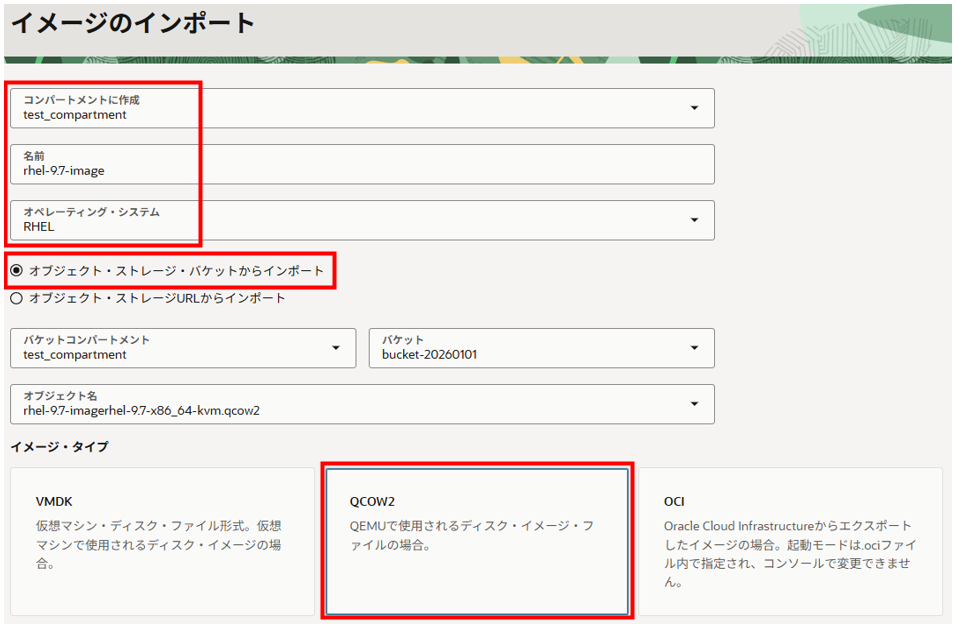Click the arrow on オペレーティング・システム dropdown
The image size is (963, 626).
pos(694,220)
